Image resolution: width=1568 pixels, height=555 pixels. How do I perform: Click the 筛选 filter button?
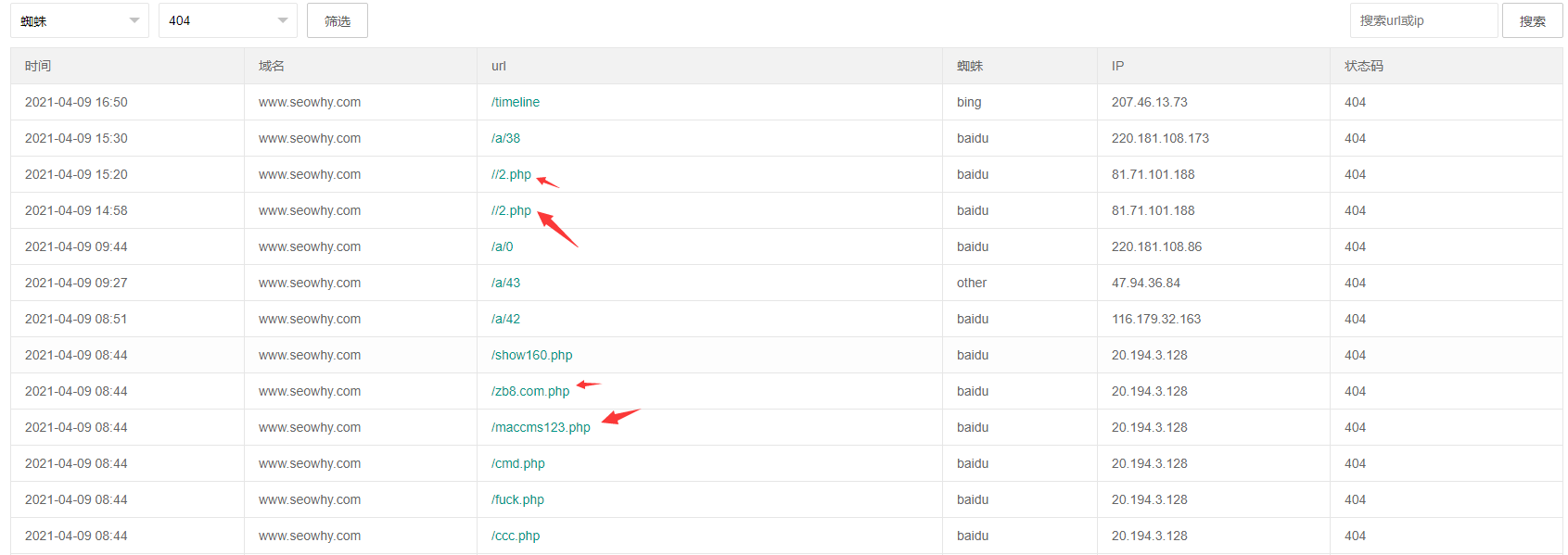pyautogui.click(x=337, y=20)
